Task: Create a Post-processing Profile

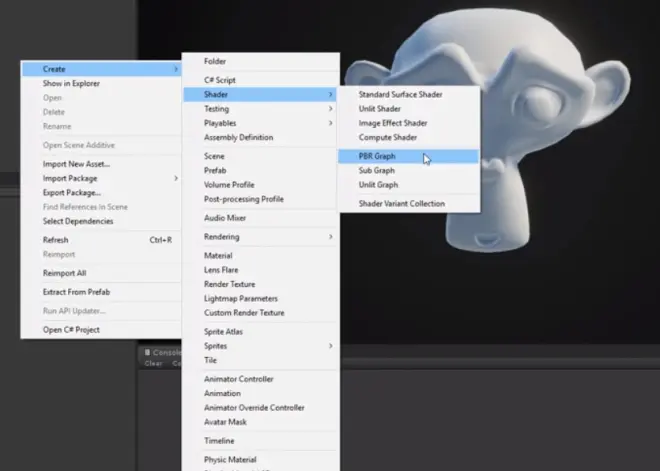Action: [261, 199]
